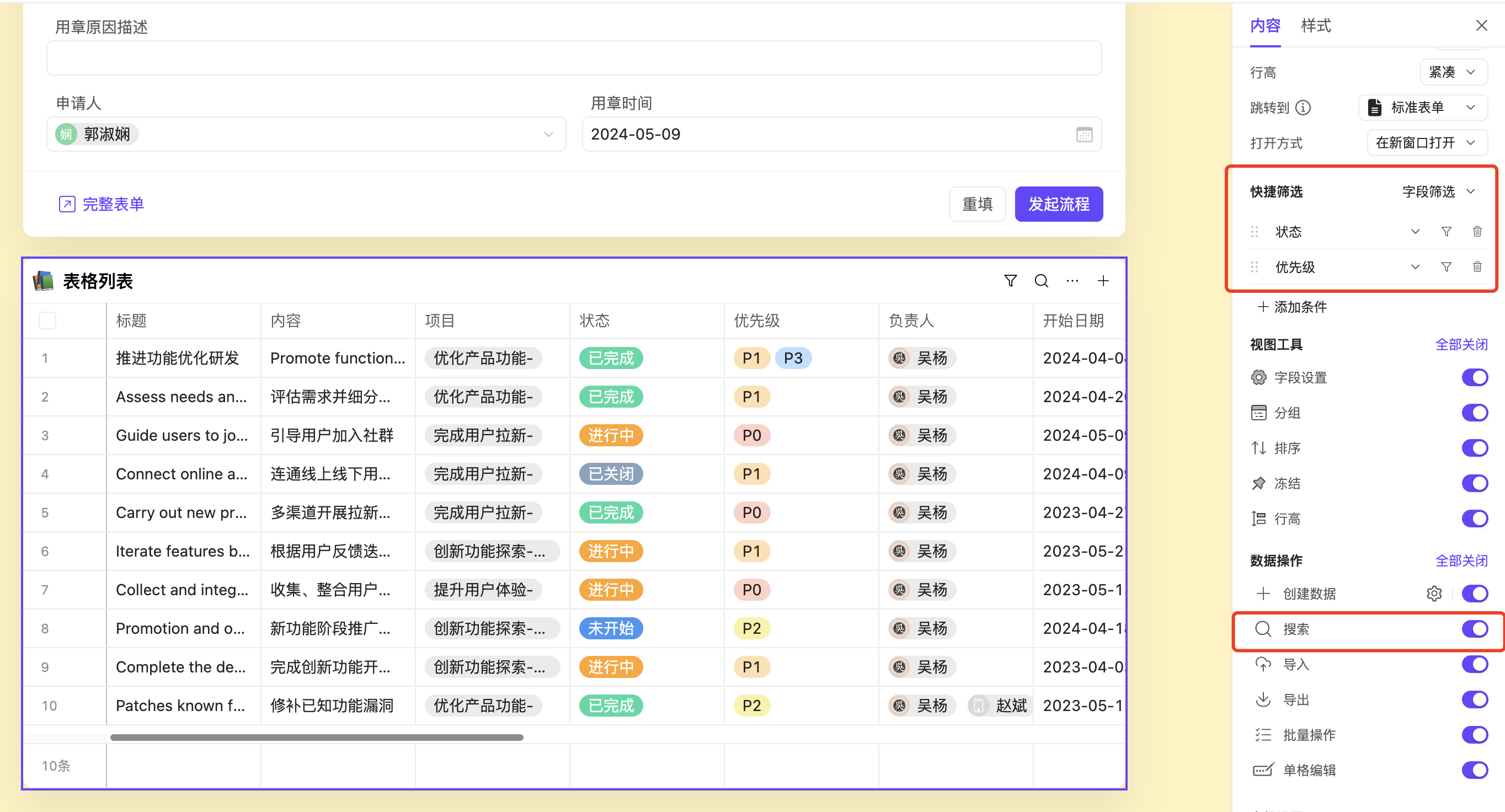Click 全部关闭 for 数据操作

pyautogui.click(x=1461, y=561)
